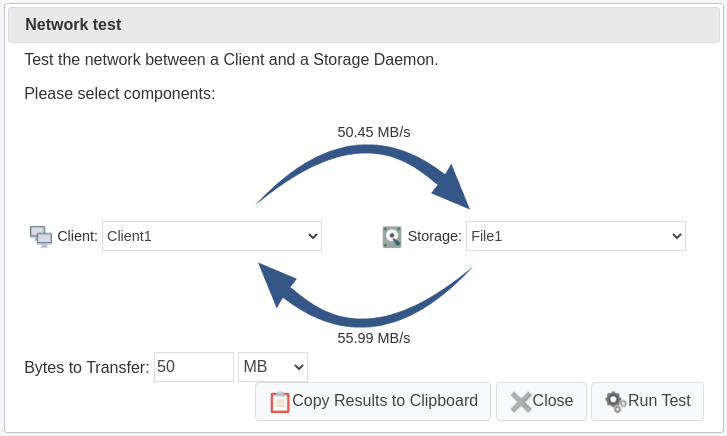
Task: Copy Results to Clipboard
Action: [x=373, y=402]
